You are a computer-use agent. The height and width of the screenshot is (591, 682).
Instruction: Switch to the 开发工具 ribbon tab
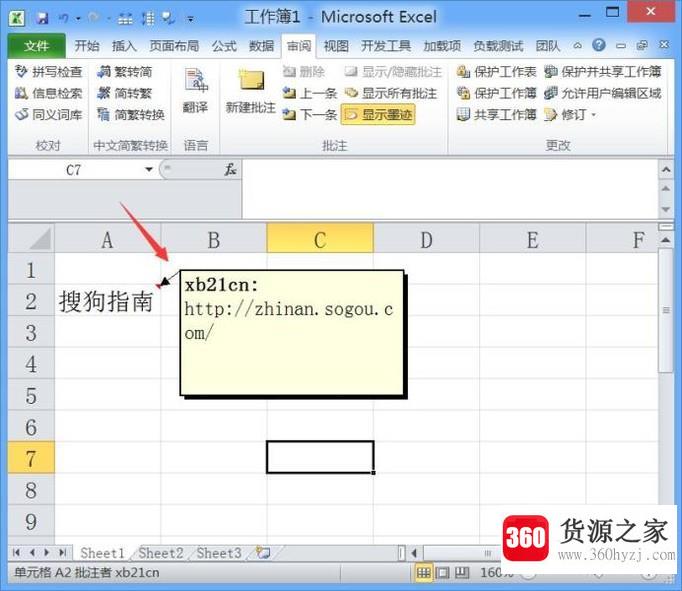(386, 46)
